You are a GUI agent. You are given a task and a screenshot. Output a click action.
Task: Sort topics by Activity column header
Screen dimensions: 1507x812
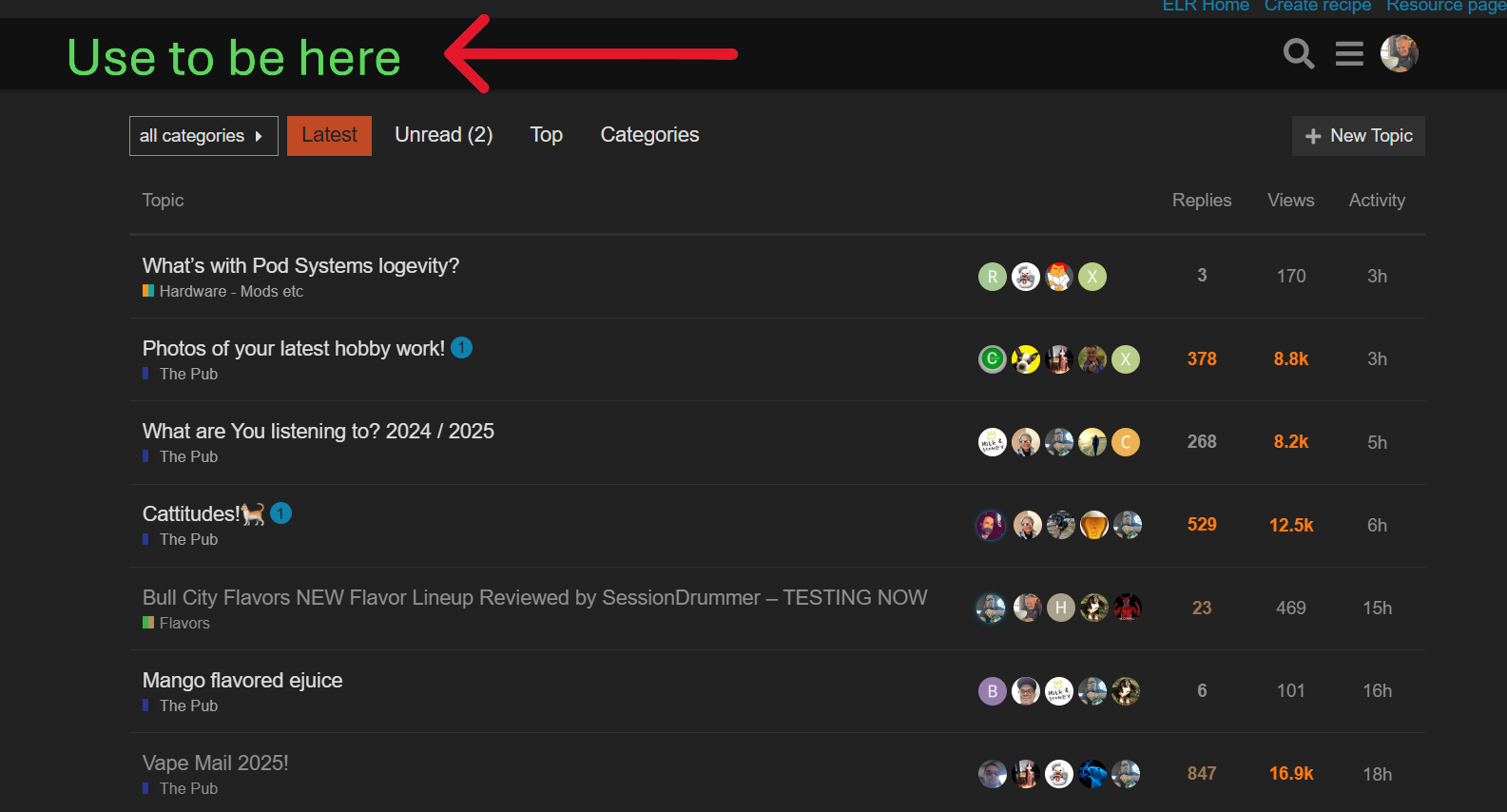coord(1376,201)
